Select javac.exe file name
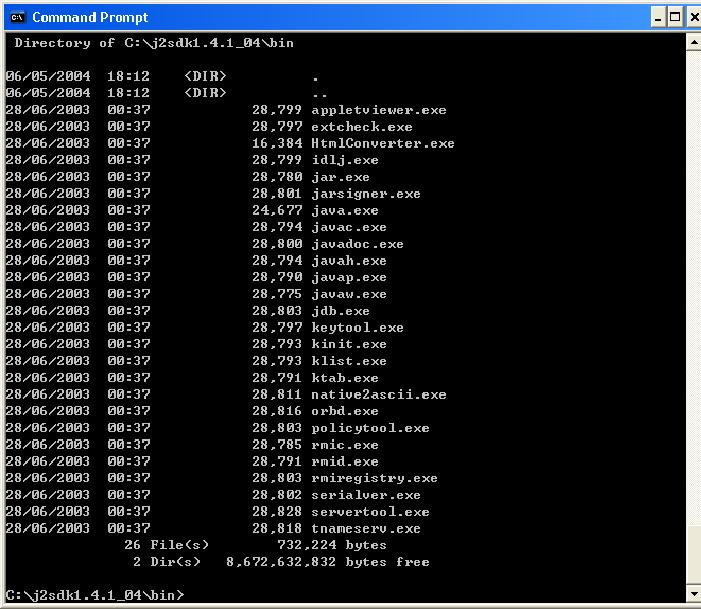Screen dimensions: 701x609 [349, 227]
